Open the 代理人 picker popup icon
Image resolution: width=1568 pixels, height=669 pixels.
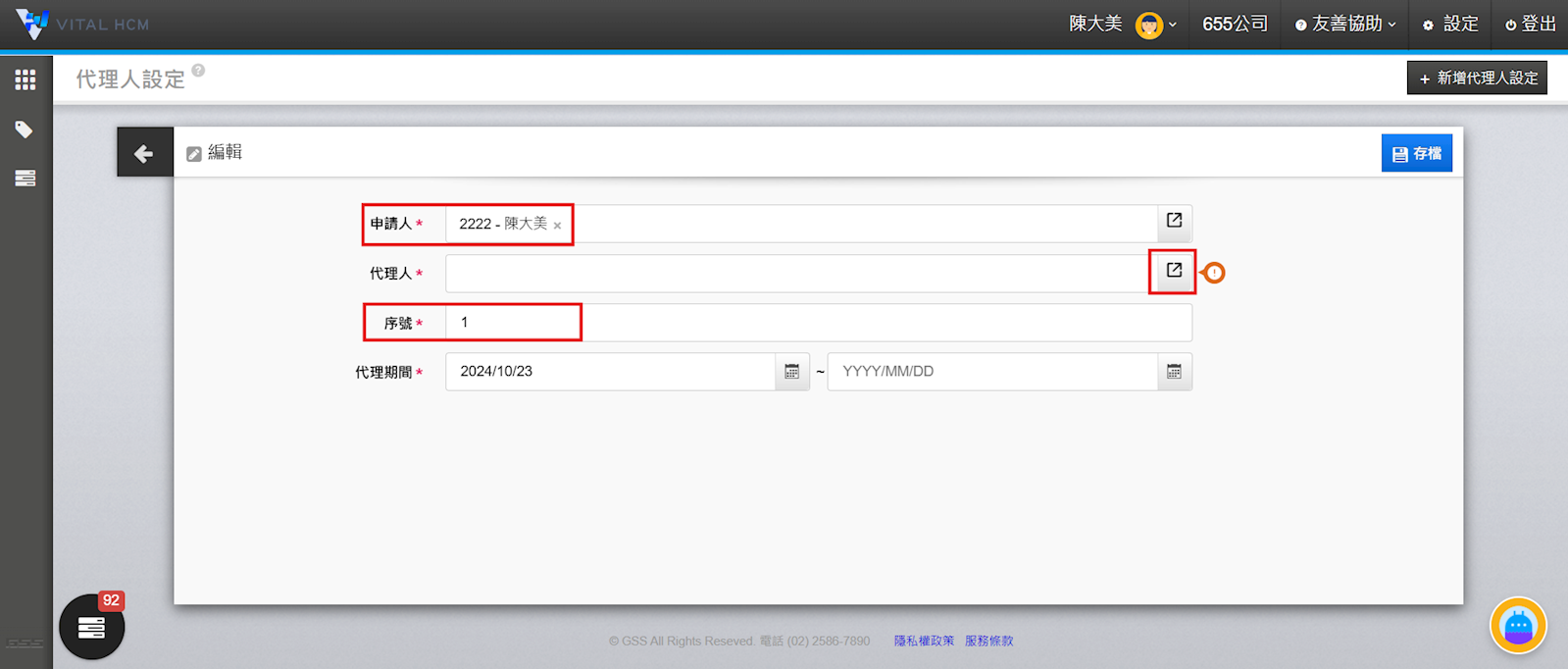[1173, 272]
